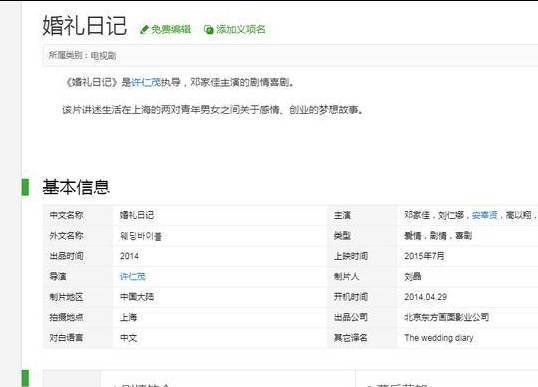This screenshot has width=538, height=387.
Task: Select the 出品时间 label
Action: click(66, 256)
